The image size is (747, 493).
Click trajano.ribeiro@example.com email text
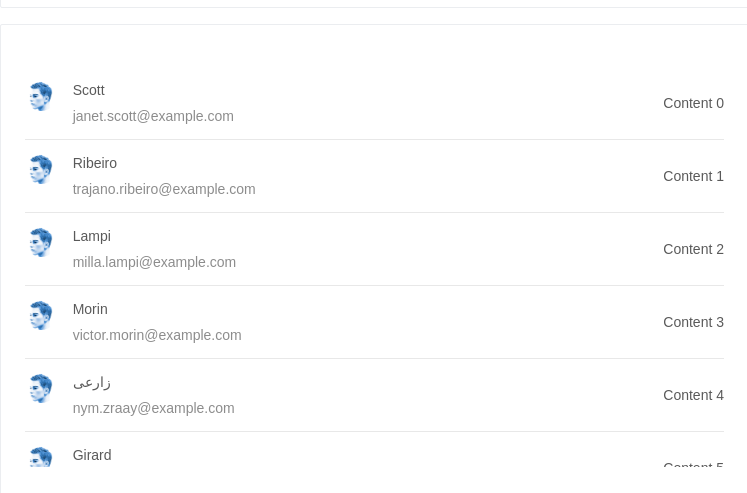click(164, 189)
